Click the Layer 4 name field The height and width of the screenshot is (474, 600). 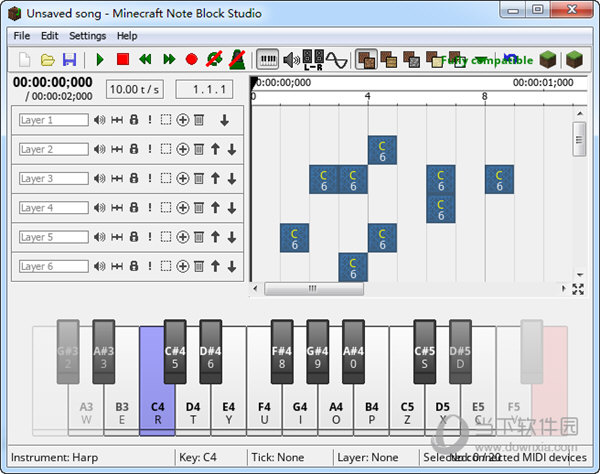pyautogui.click(x=54, y=208)
